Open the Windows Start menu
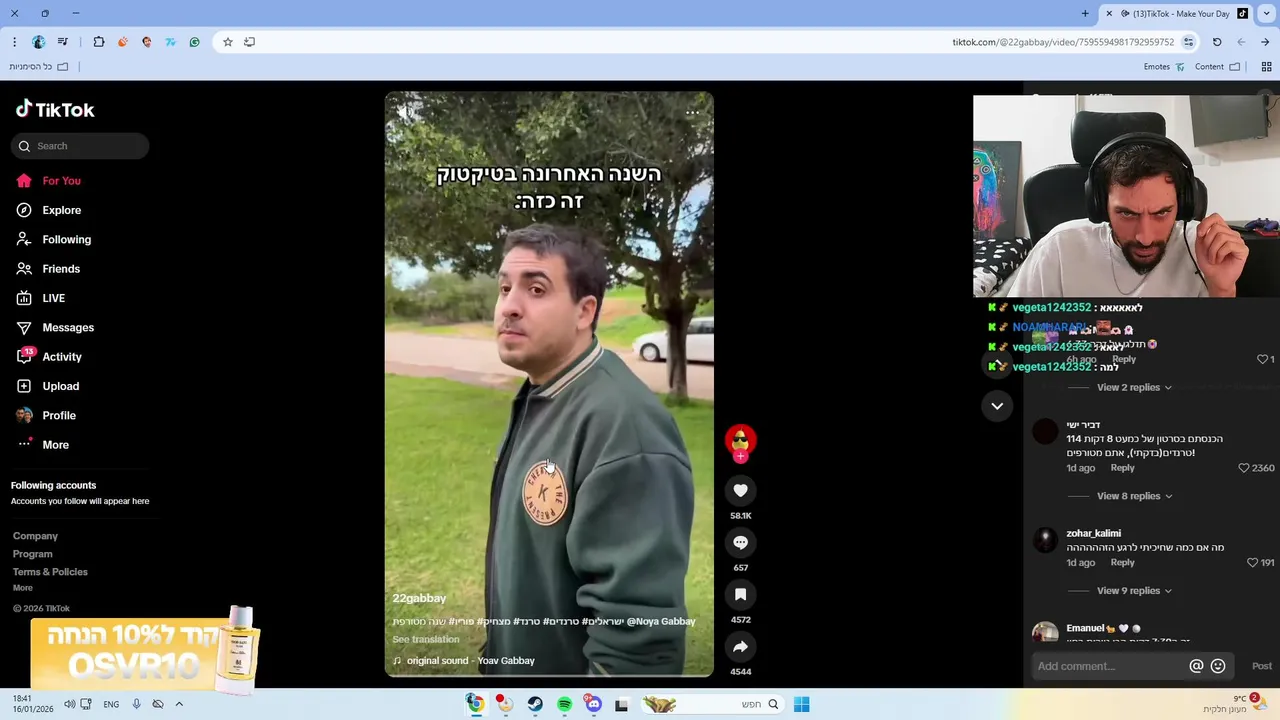Image resolution: width=1280 pixels, height=720 pixels. point(801,705)
